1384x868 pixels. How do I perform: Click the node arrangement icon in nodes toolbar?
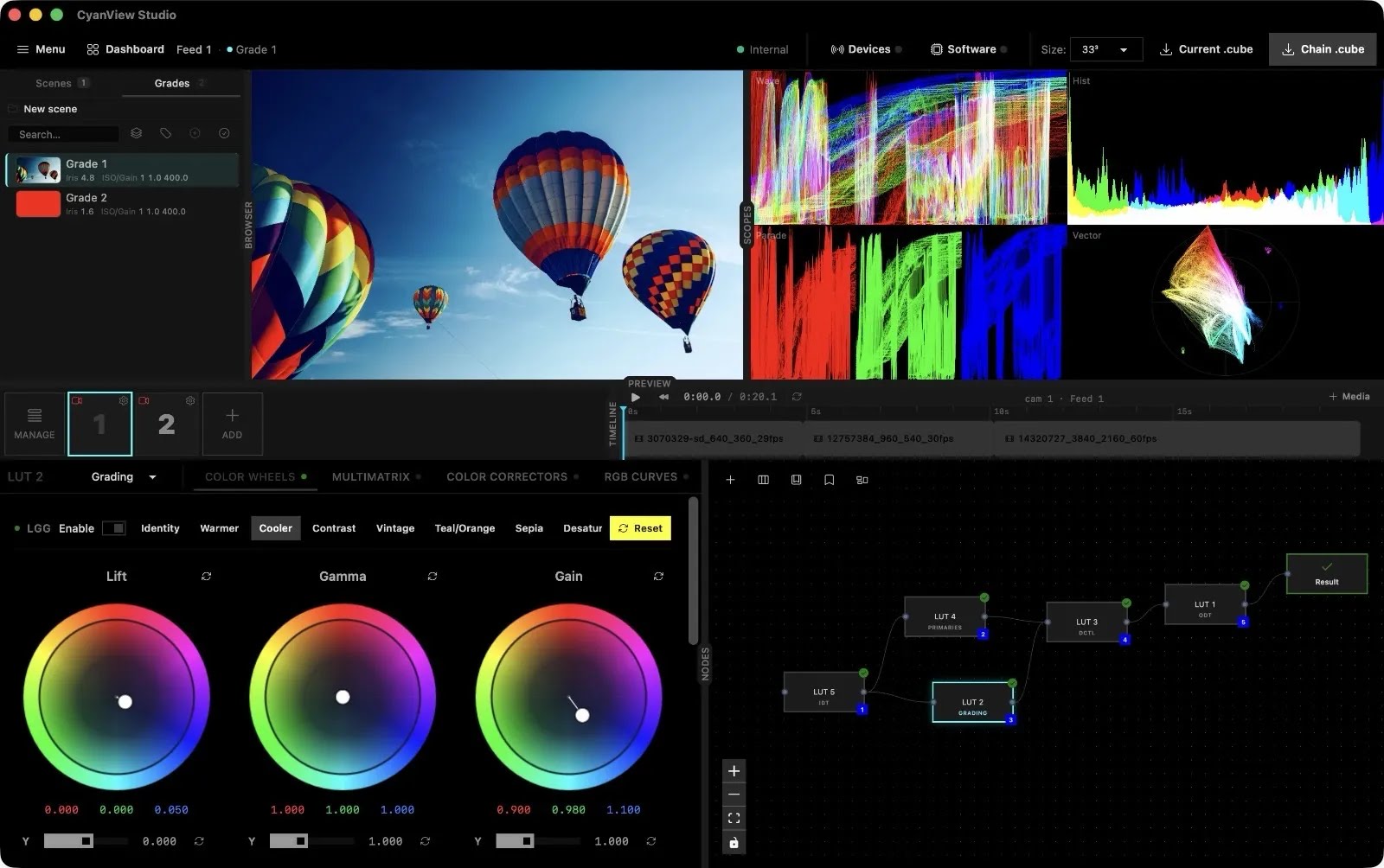pyautogui.click(x=862, y=480)
